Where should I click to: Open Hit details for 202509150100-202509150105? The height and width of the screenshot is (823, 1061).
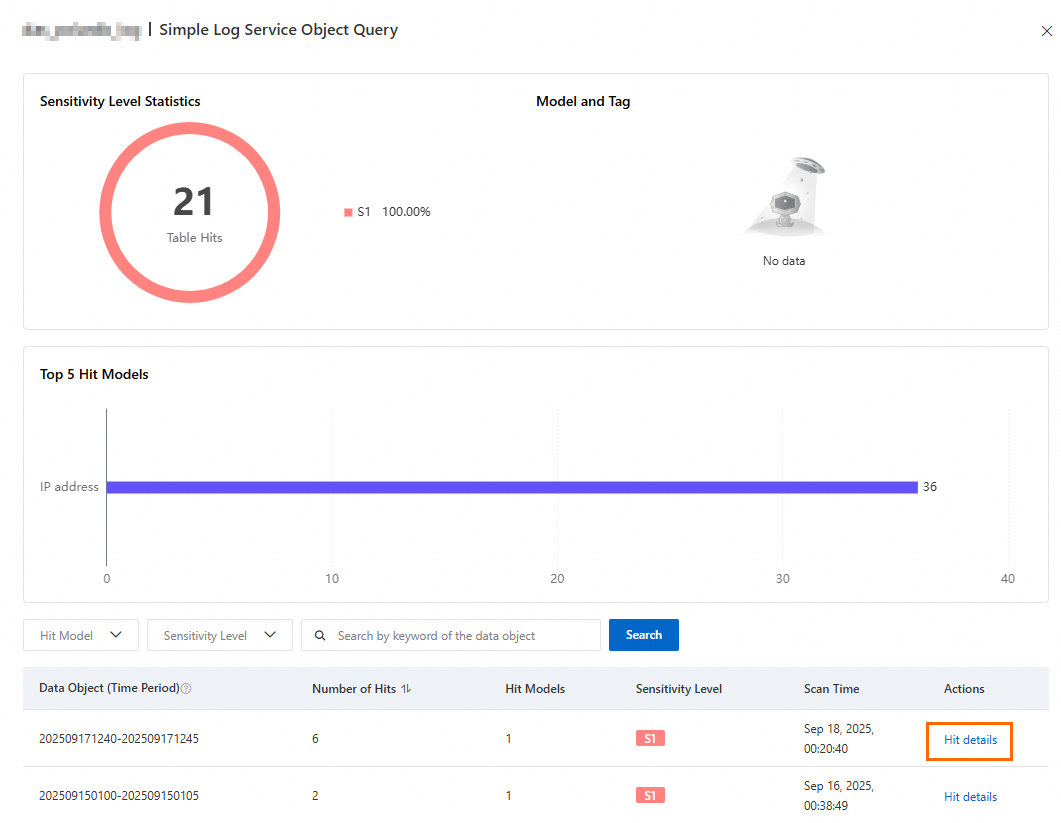pyautogui.click(x=970, y=797)
